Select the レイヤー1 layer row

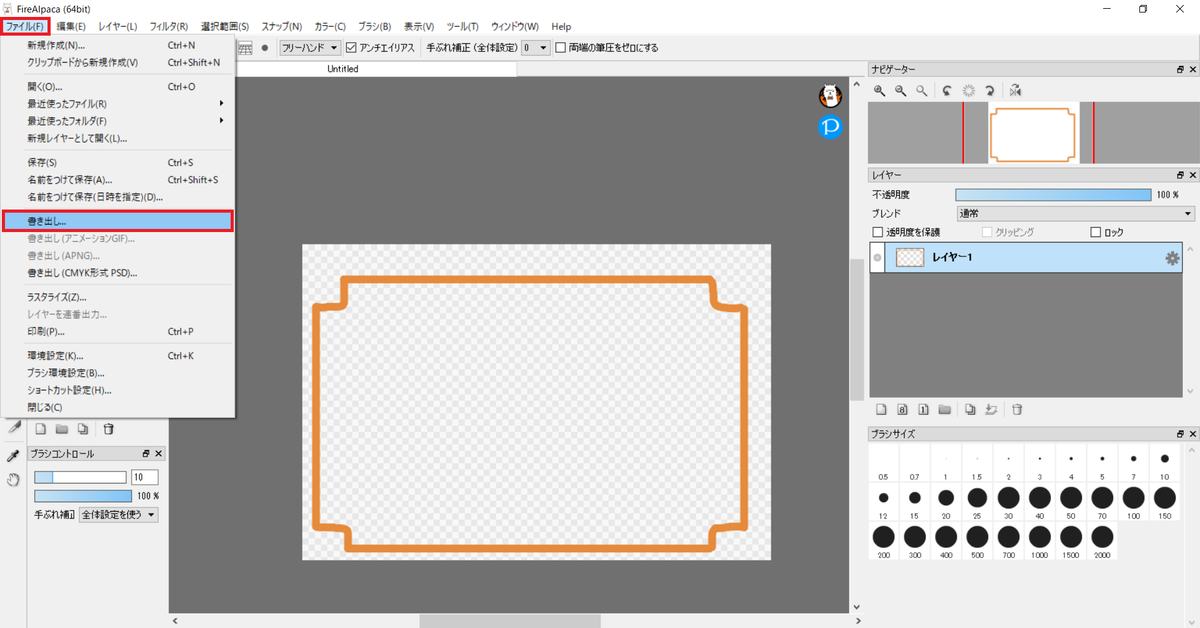1026,258
